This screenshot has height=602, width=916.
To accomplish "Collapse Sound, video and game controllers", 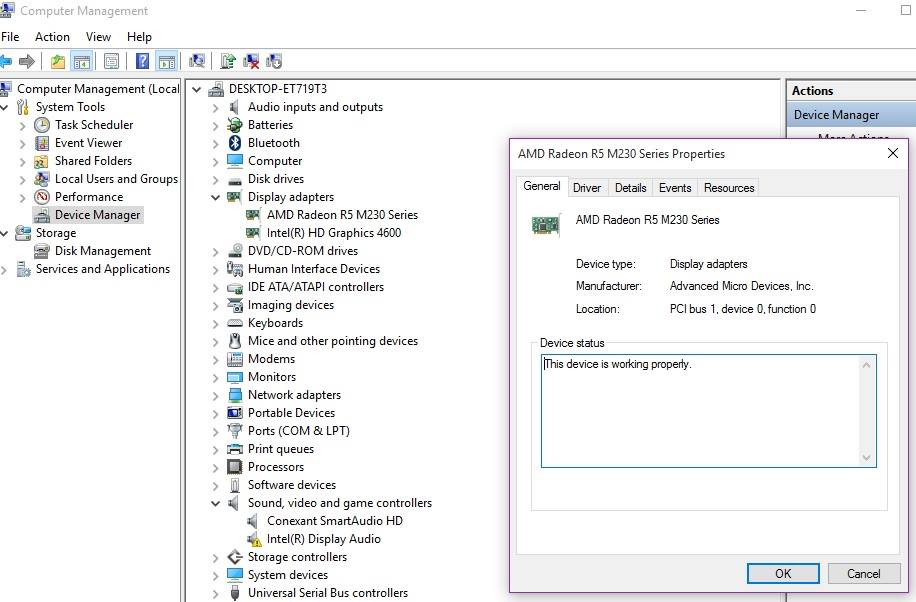I will tap(216, 503).
